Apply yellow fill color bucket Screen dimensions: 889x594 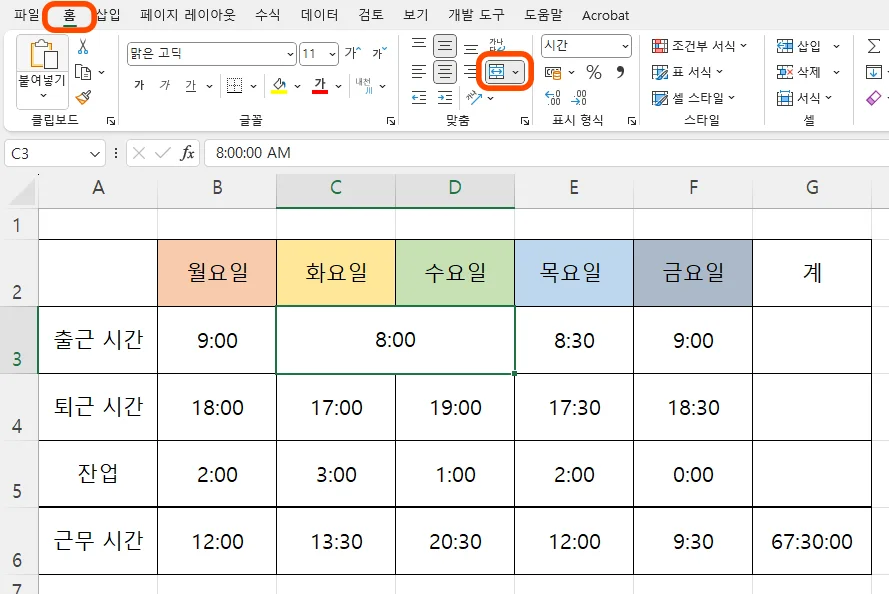[x=279, y=86]
